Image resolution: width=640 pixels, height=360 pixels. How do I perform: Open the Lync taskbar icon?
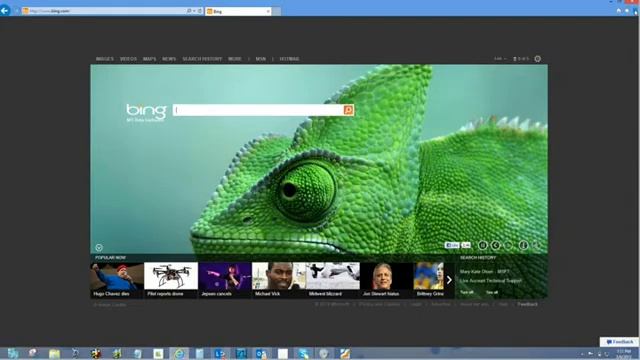[x=220, y=353]
